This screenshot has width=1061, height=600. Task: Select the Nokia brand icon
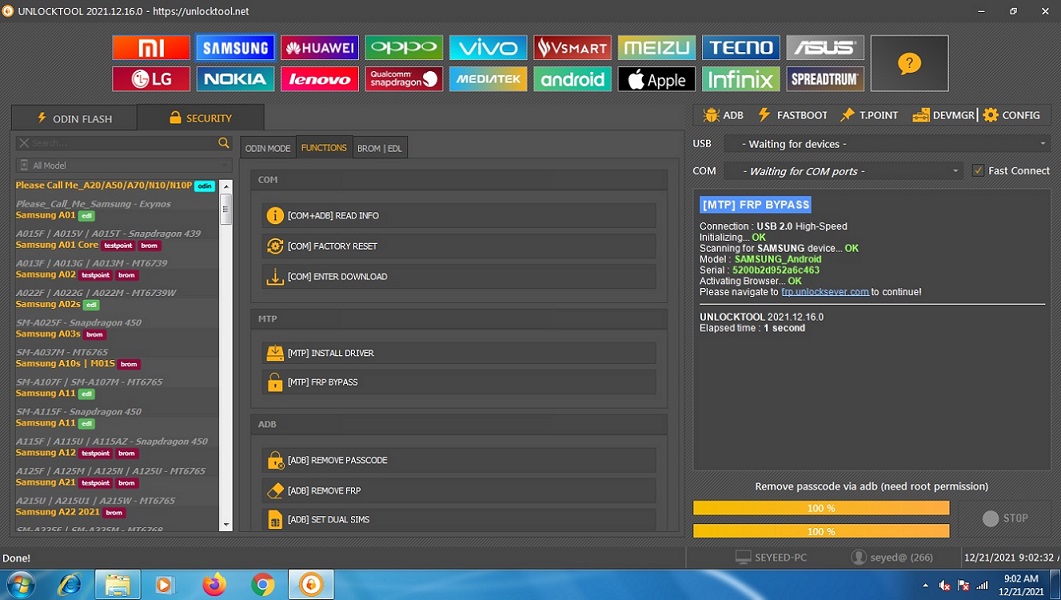(x=235, y=79)
